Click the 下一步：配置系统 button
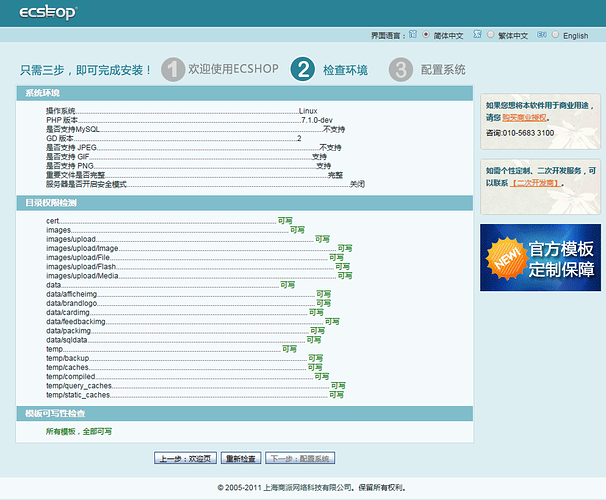Viewport: 606px width, 500px height. pos(300,458)
